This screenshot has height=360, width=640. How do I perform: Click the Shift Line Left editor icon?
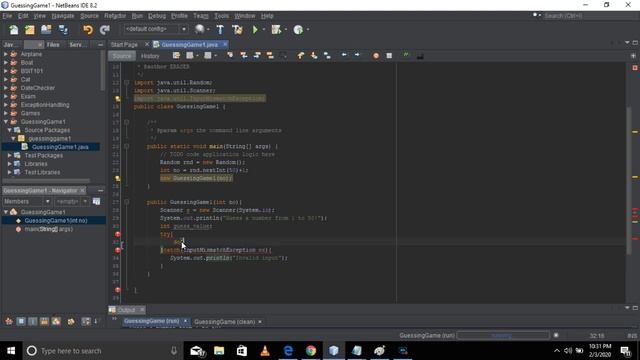(x=344, y=56)
